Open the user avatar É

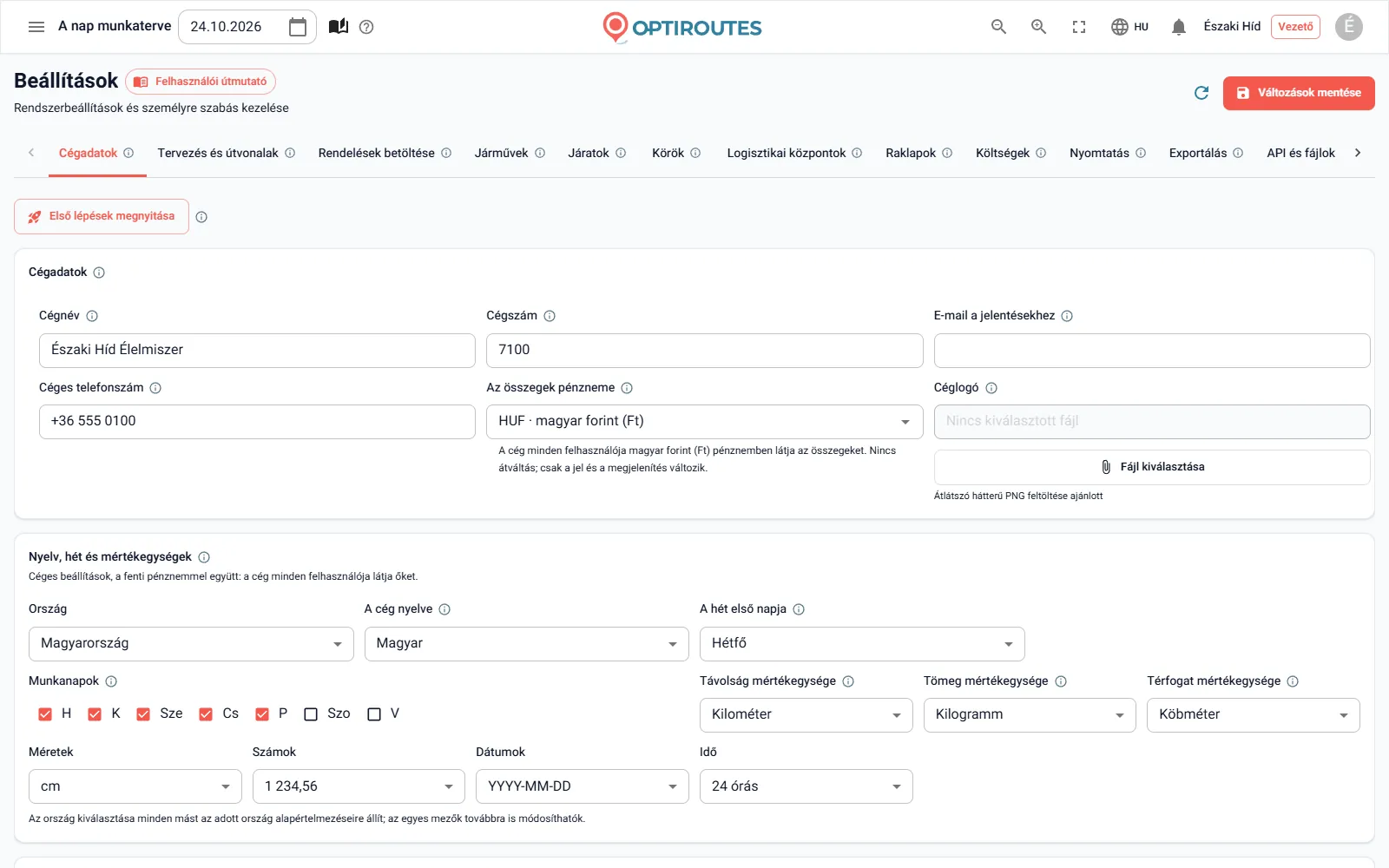pyautogui.click(x=1349, y=27)
